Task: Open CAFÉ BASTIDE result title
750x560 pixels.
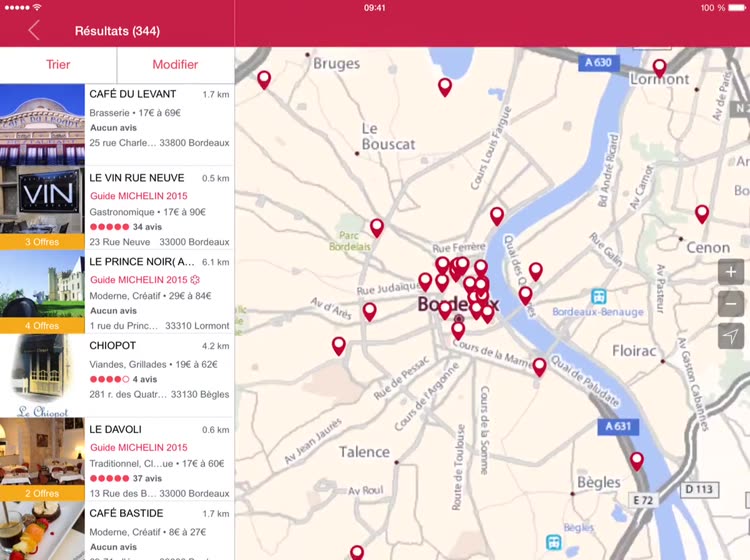Action: tap(126, 513)
